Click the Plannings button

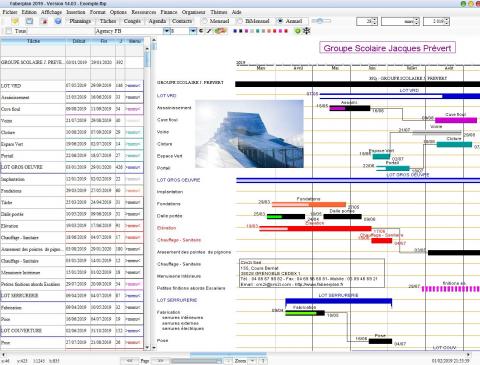80,21
